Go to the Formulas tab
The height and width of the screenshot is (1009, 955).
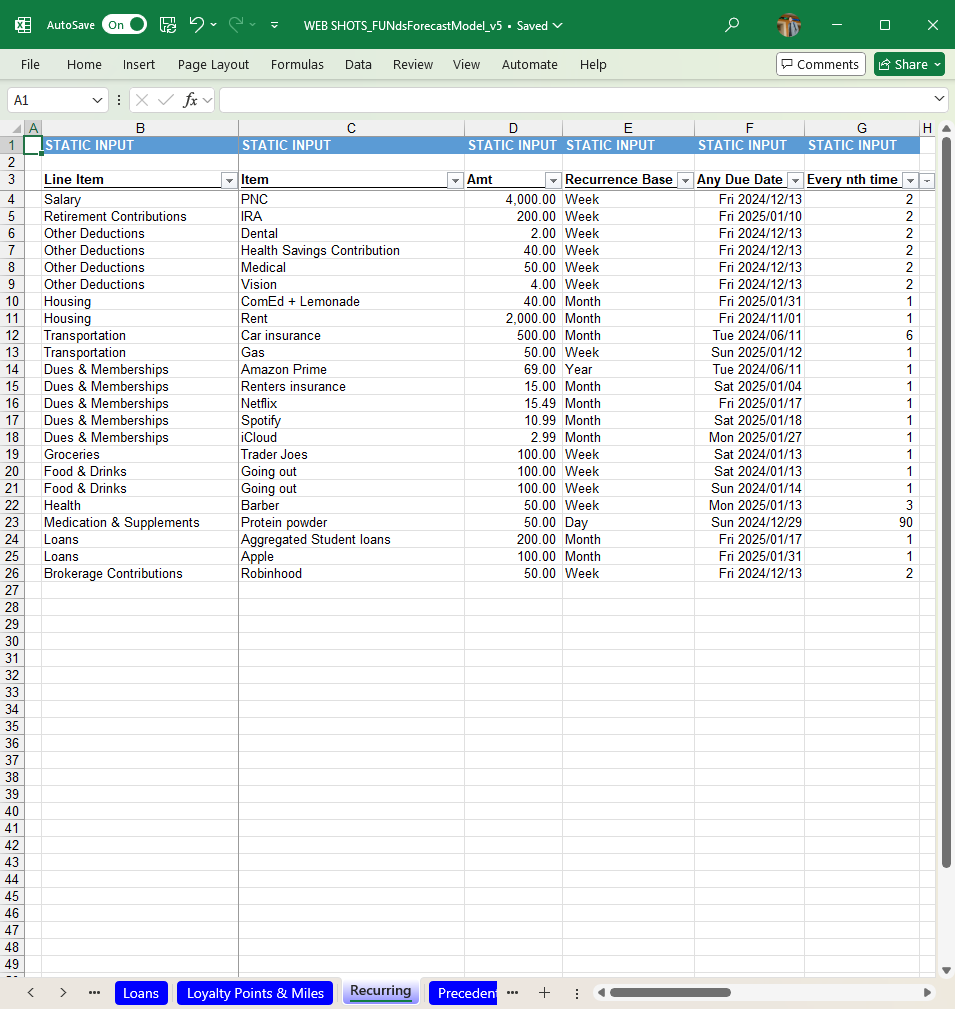(x=297, y=64)
